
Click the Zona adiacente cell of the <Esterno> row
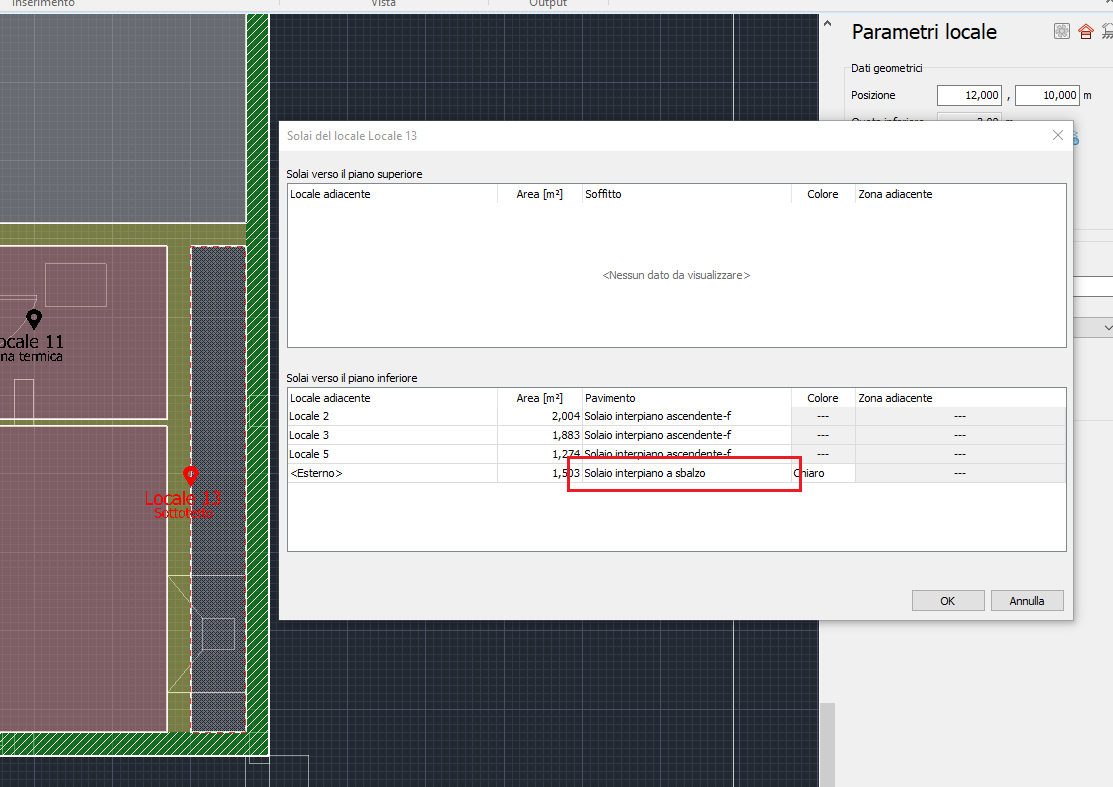960,473
